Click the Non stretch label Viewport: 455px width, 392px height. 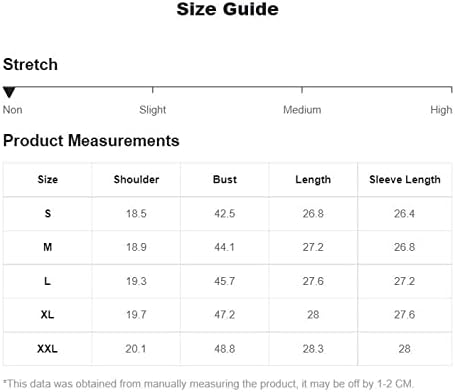(x=13, y=110)
